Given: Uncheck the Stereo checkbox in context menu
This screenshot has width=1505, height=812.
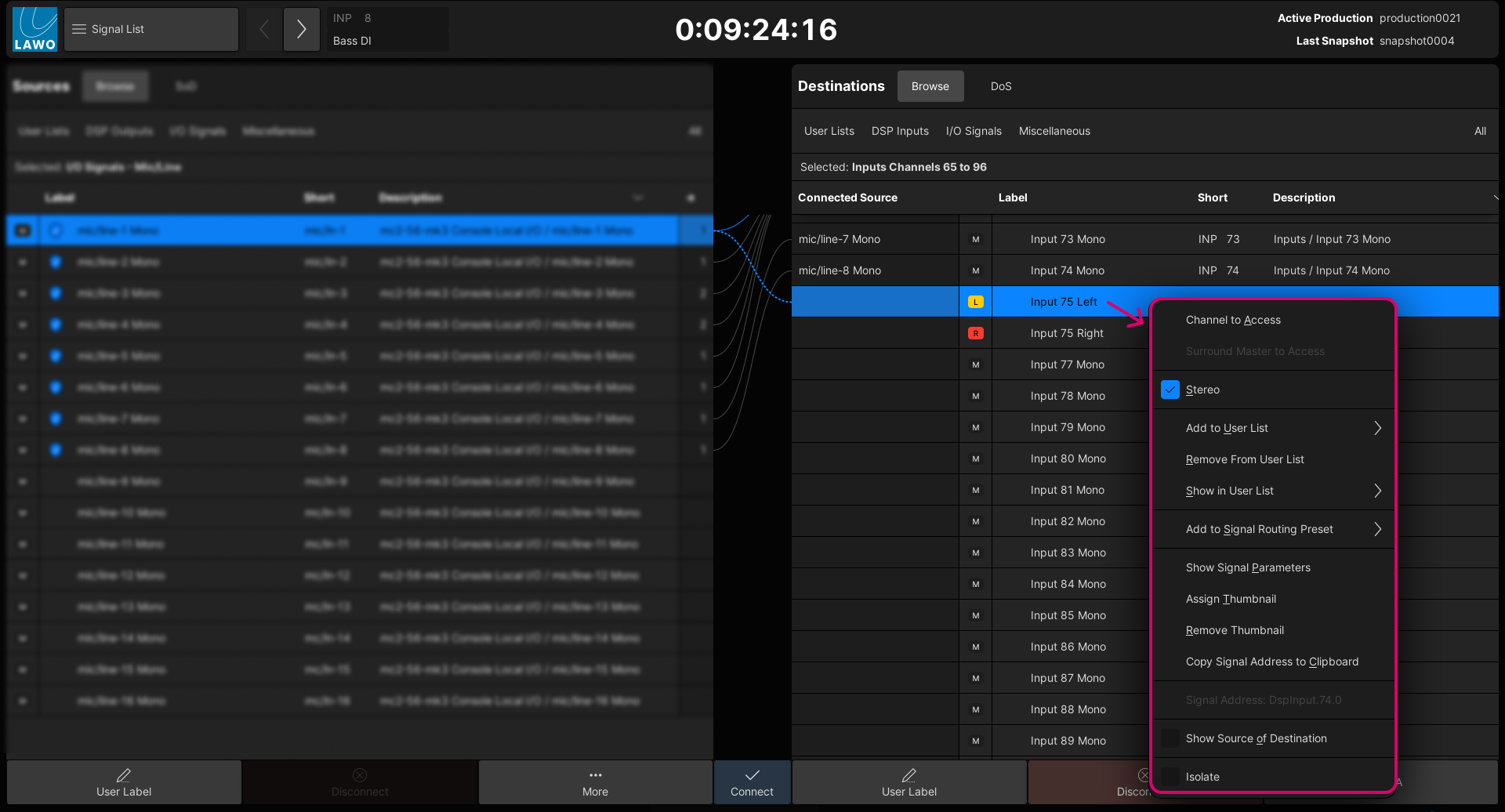Looking at the screenshot, I should pos(1170,390).
